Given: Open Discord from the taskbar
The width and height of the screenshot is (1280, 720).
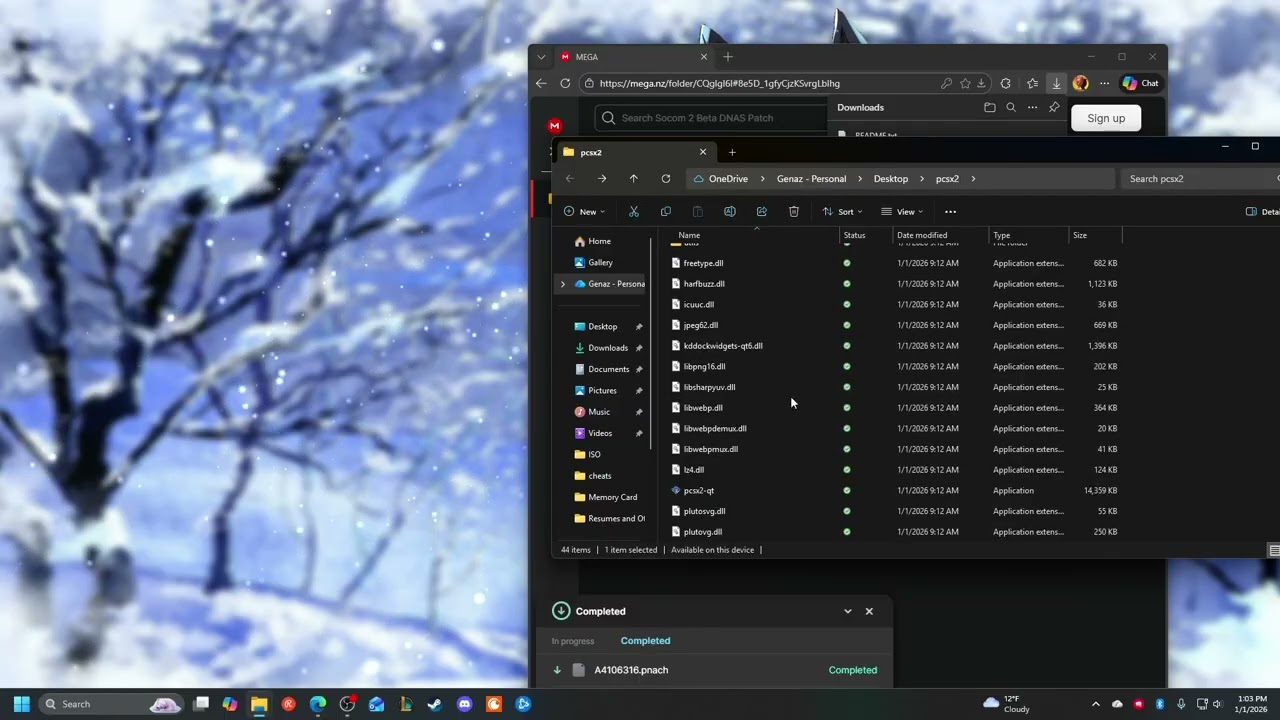Looking at the screenshot, I should (x=464, y=704).
